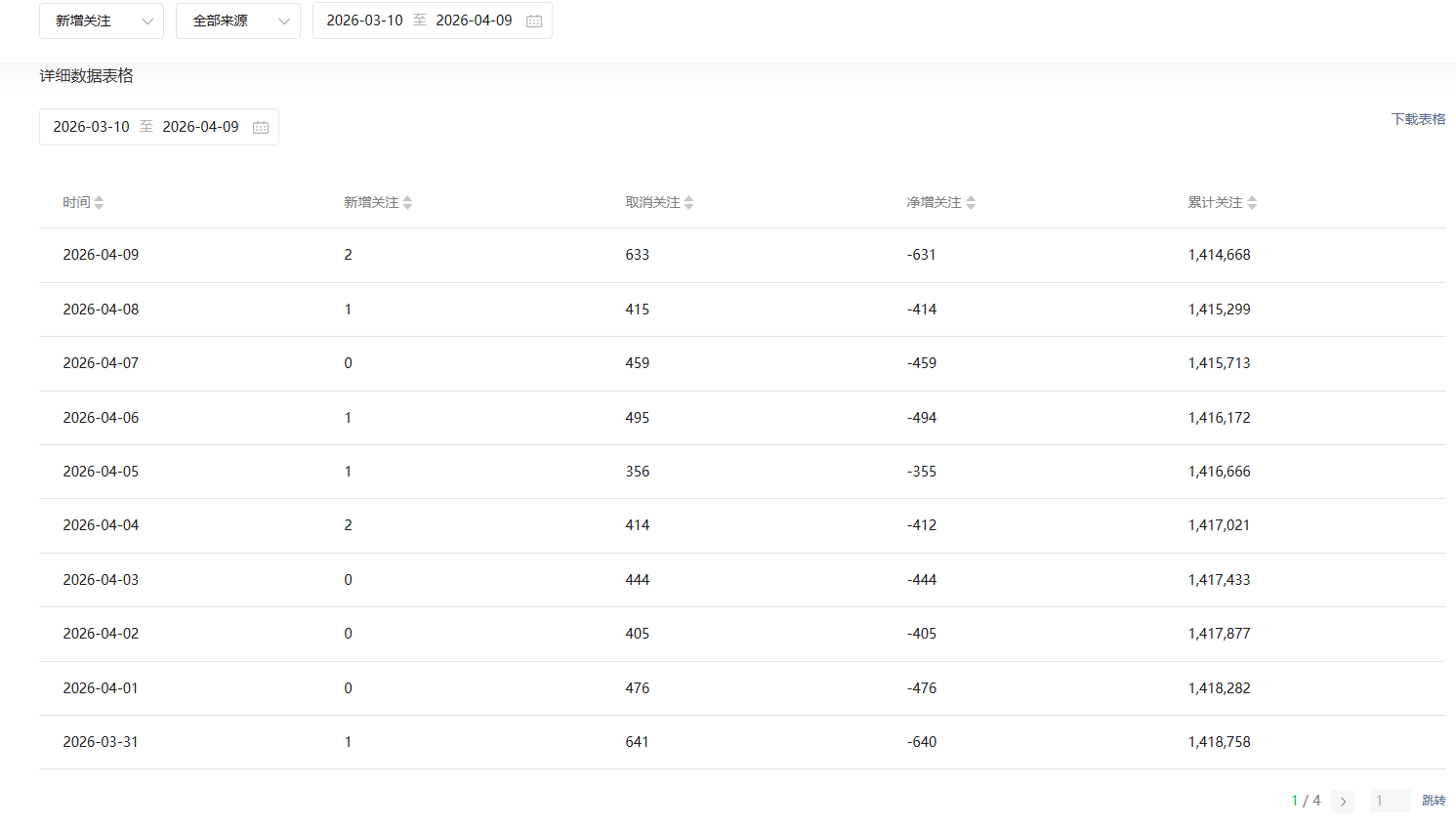Click the page number input field

[1390, 801]
